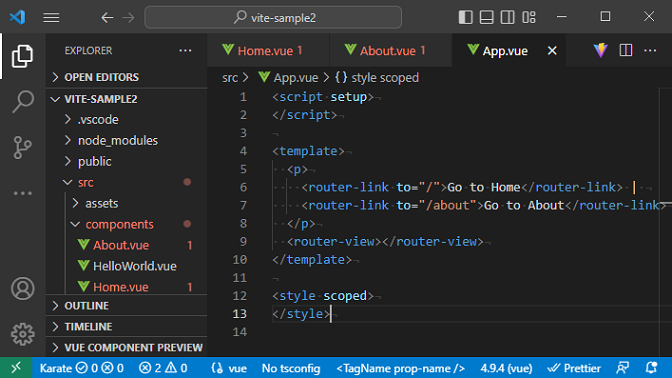The width and height of the screenshot is (672, 378).
Task: Split the editor to the right
Action: tap(626, 51)
